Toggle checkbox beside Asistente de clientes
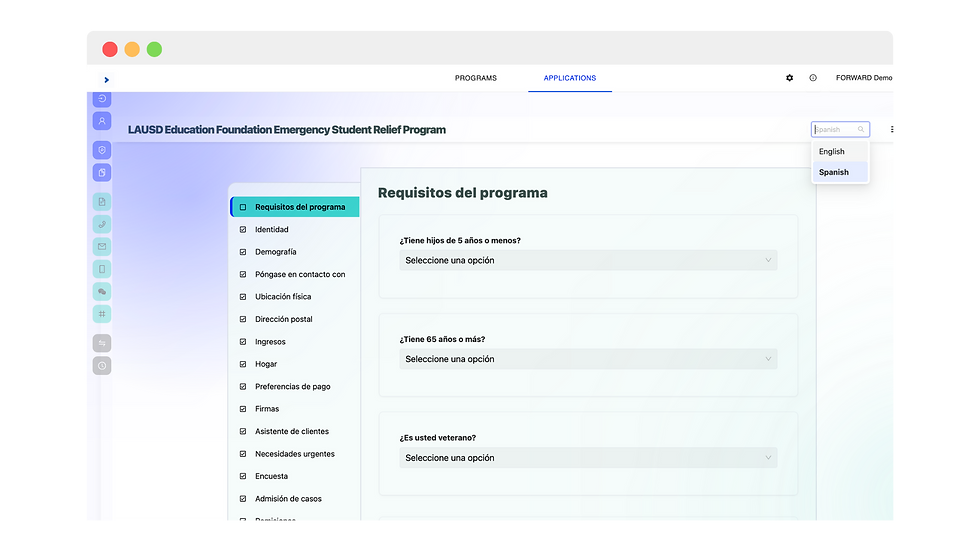The width and height of the screenshot is (980, 551). tap(243, 431)
